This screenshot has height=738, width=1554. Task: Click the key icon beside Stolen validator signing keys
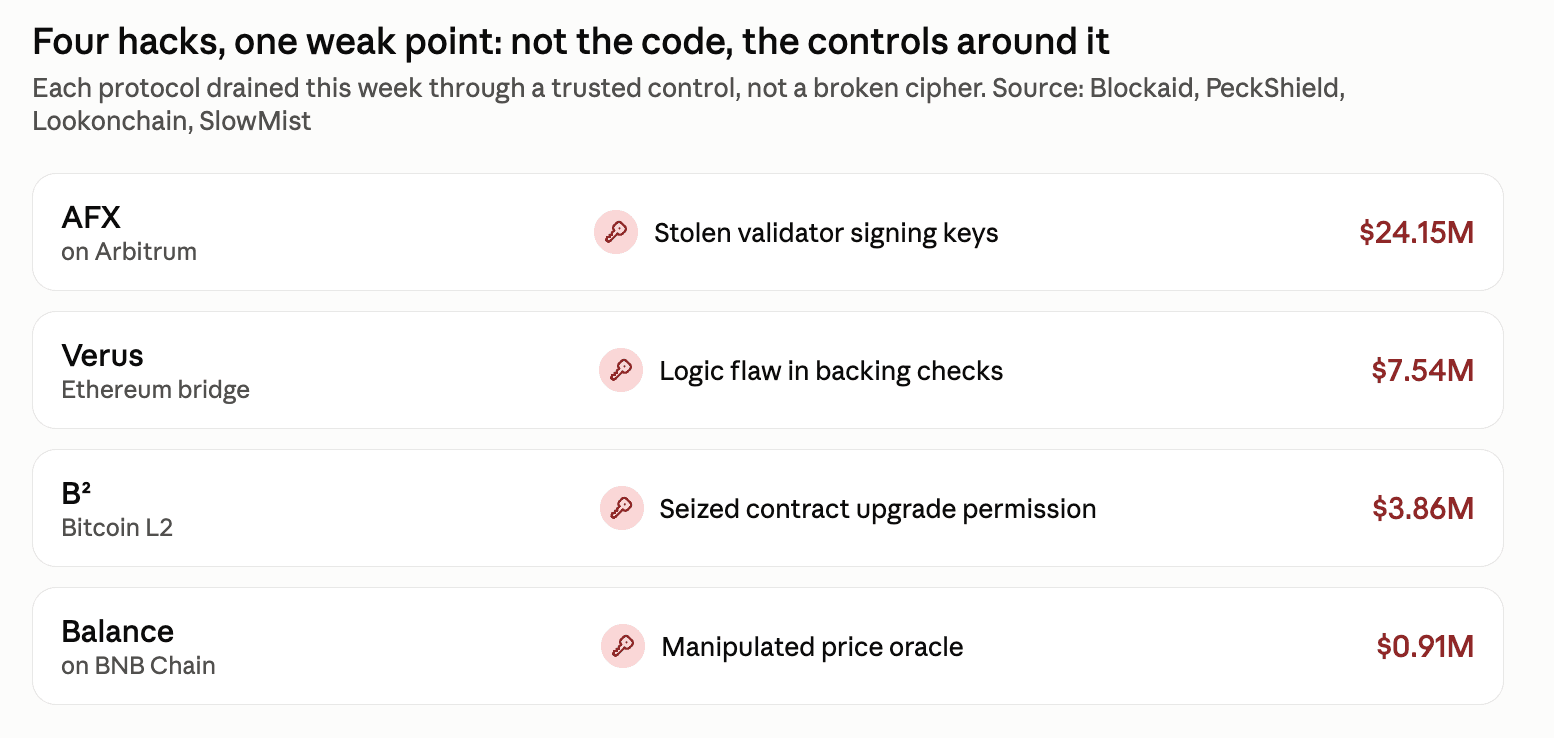[616, 233]
